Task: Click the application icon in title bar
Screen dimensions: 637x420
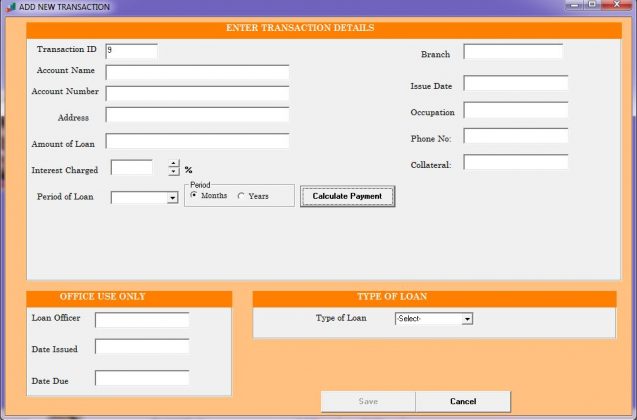Action: tap(9, 6)
